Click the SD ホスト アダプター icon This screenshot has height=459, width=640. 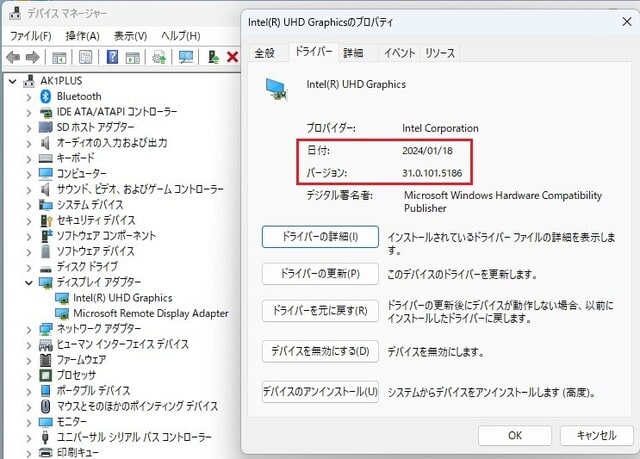[x=46, y=127]
